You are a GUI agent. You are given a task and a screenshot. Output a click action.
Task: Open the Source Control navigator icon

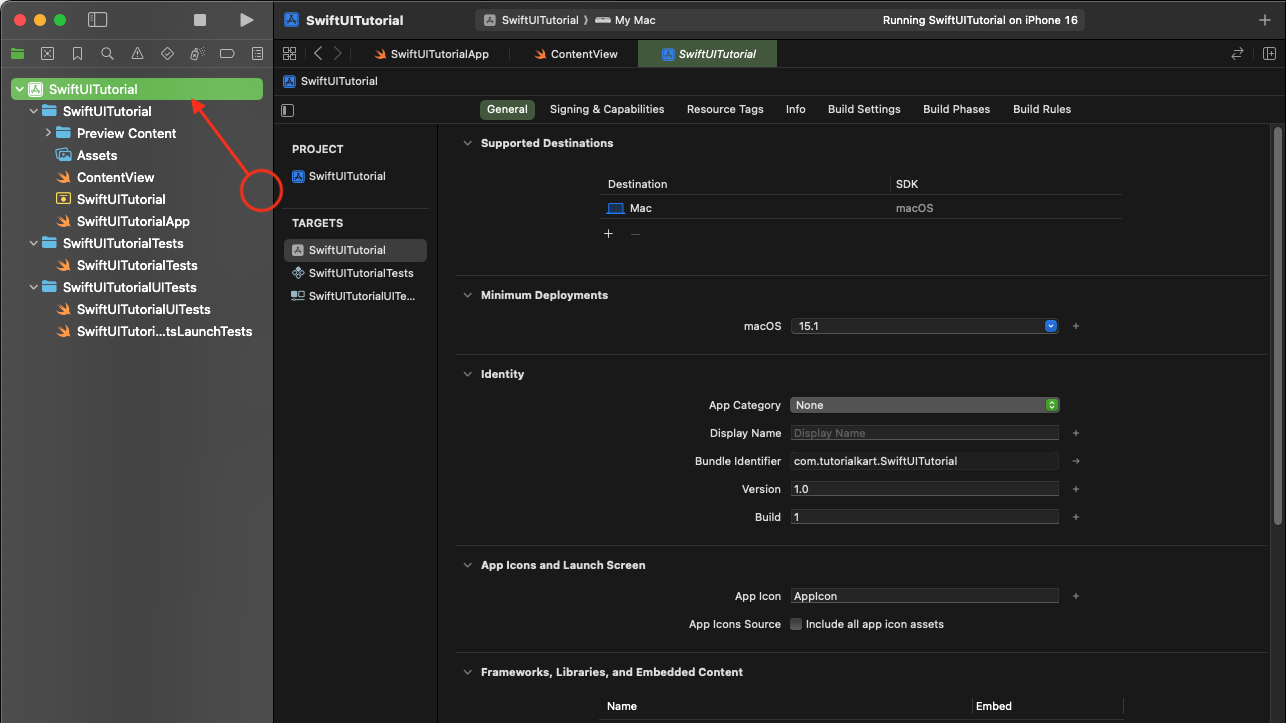pos(47,53)
